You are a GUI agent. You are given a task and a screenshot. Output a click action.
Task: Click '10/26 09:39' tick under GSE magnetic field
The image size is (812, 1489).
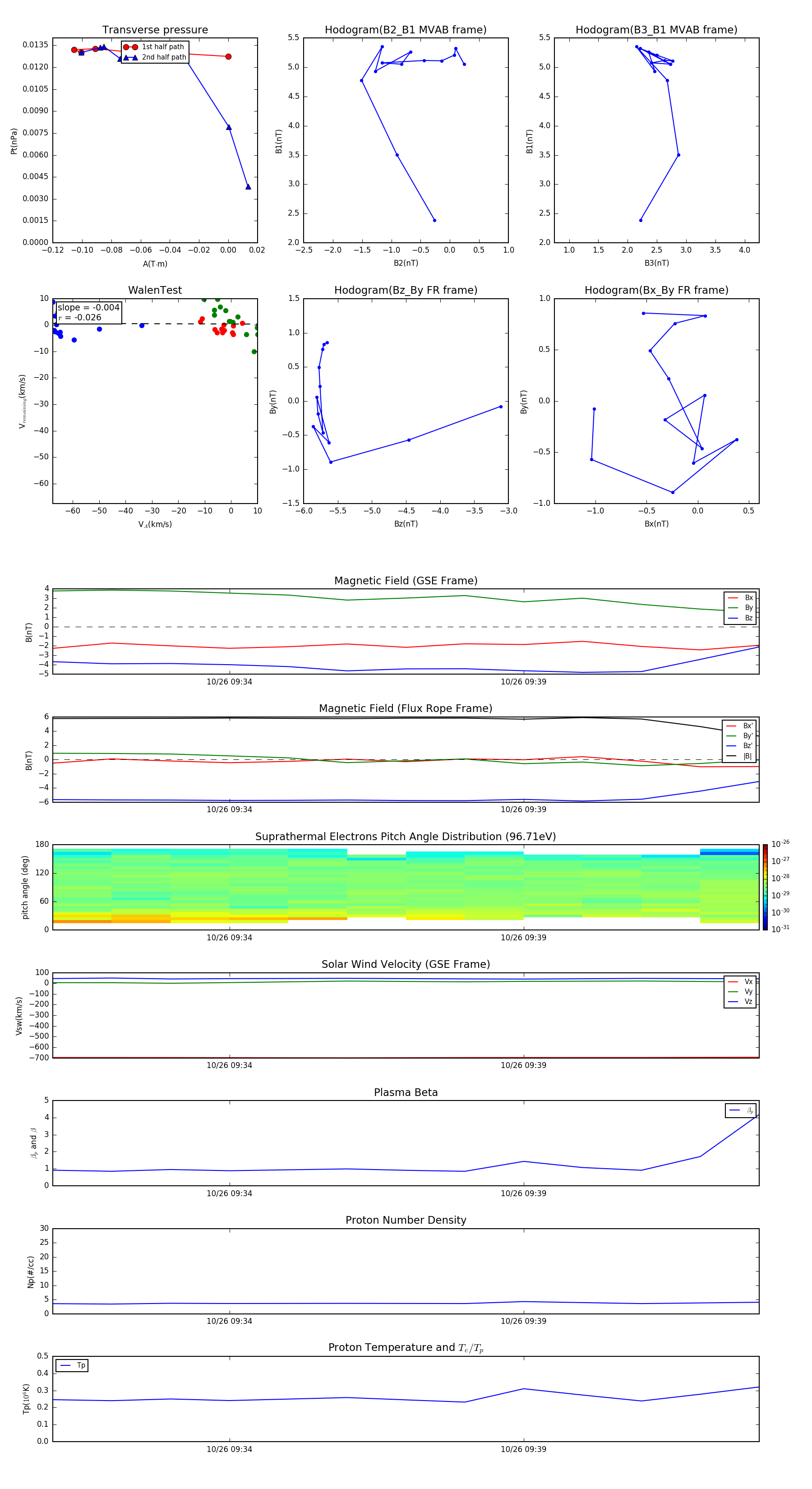524,682
